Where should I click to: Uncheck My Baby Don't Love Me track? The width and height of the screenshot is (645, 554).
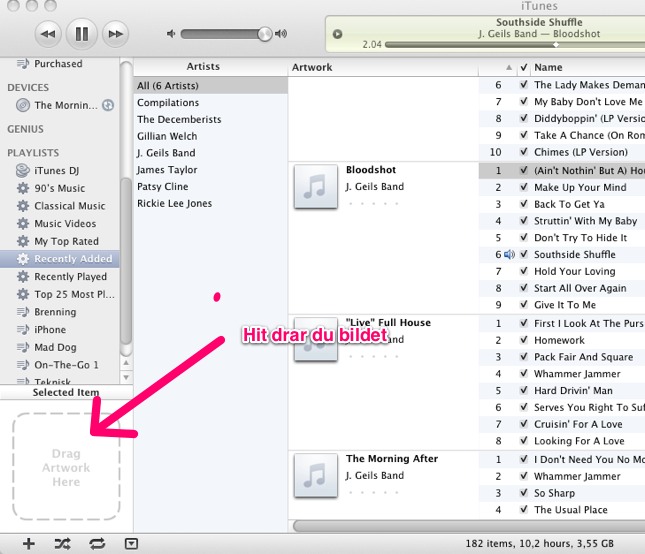point(524,102)
